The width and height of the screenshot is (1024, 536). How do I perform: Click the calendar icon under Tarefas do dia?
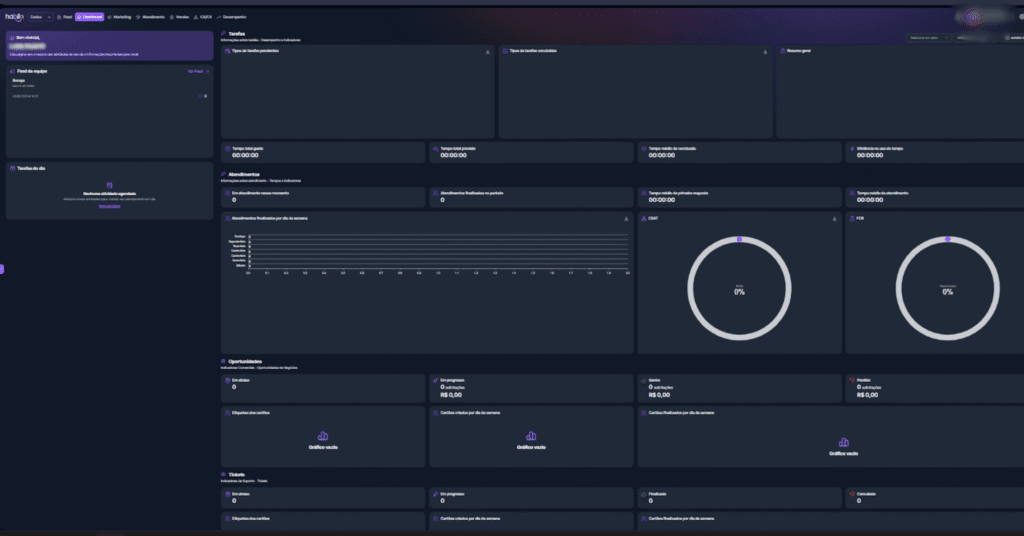pos(109,185)
